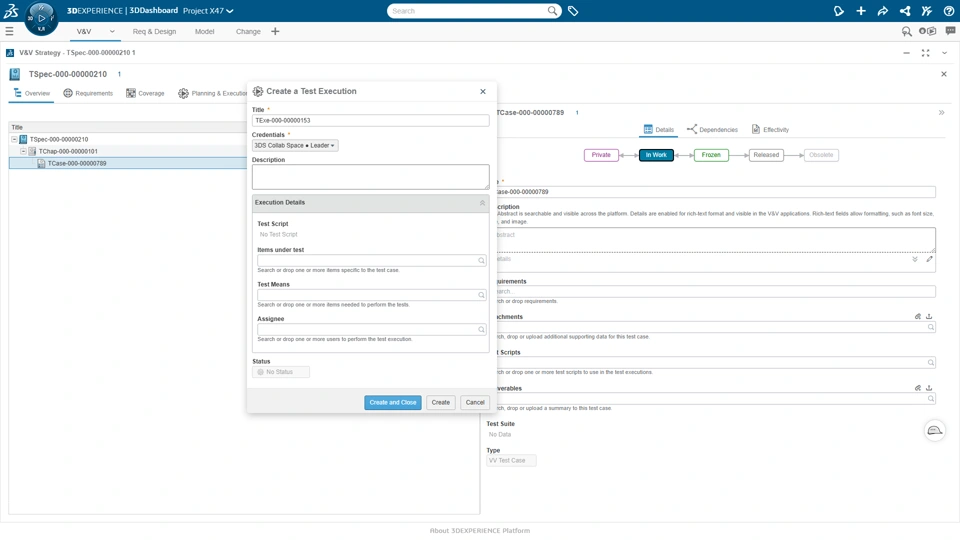Click the conversations icon in tab bar
The width and height of the screenshot is (960, 540).
click(928, 31)
